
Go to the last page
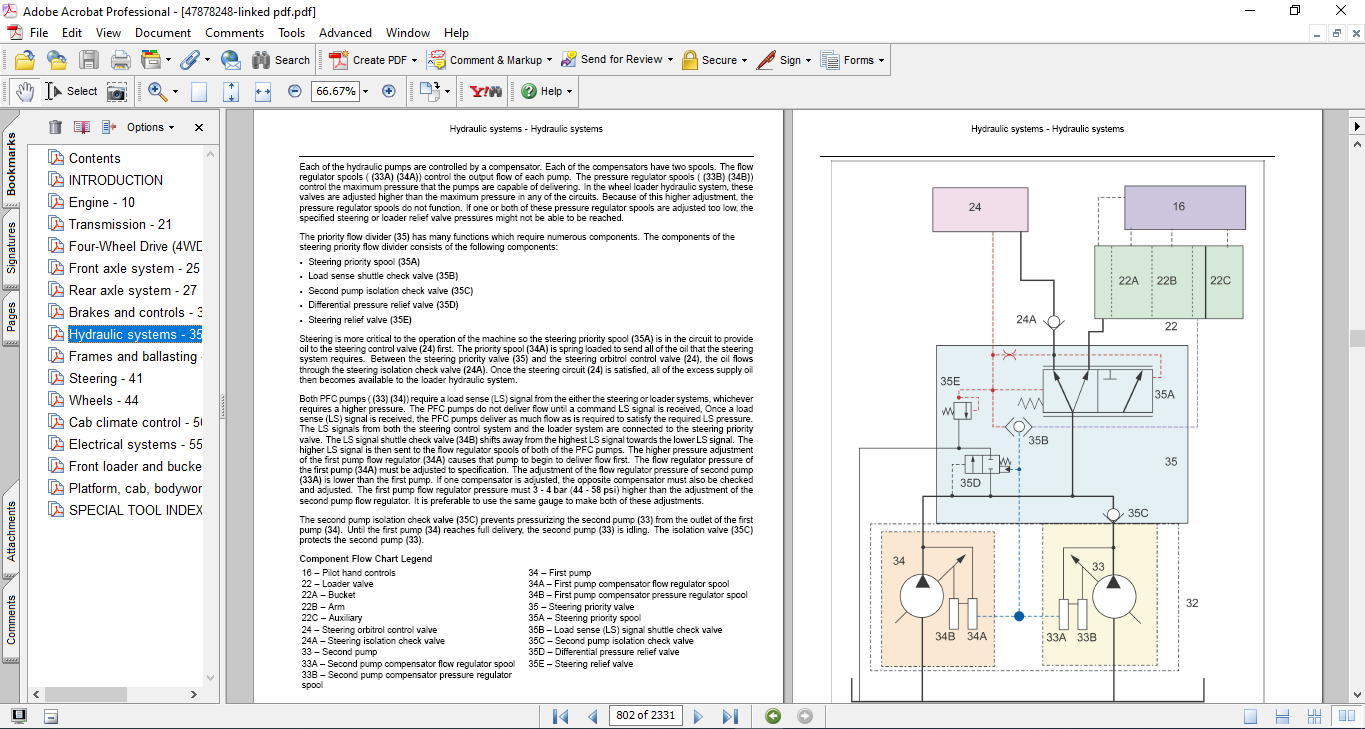click(x=730, y=716)
